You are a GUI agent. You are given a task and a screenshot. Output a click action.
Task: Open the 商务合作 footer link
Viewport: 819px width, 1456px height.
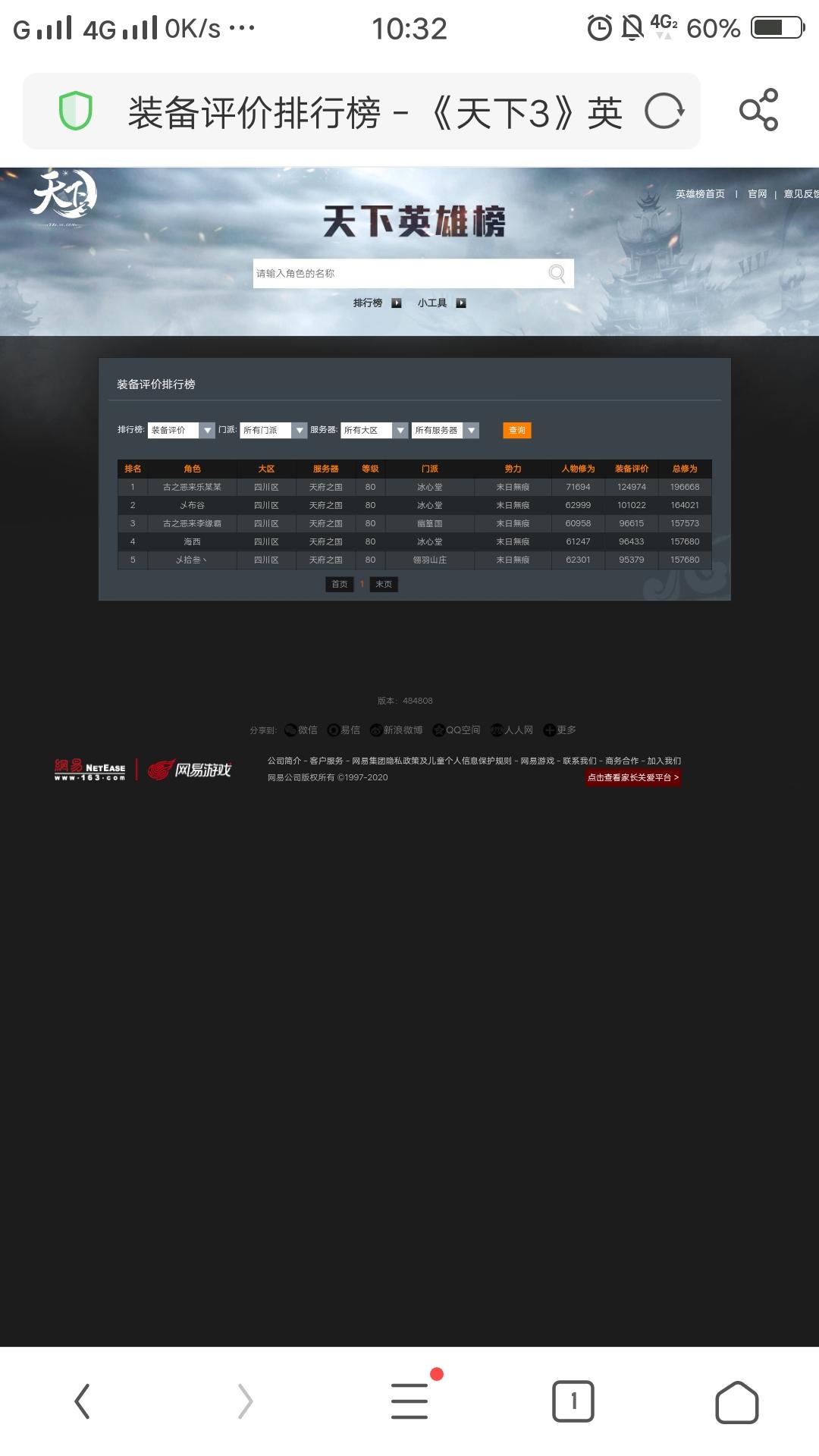[622, 761]
